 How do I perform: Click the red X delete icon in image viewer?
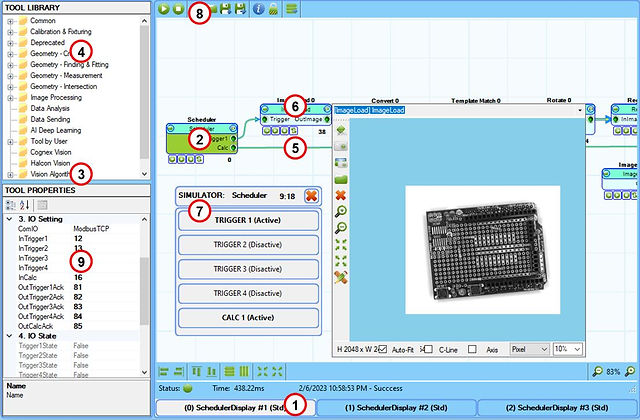click(x=341, y=195)
